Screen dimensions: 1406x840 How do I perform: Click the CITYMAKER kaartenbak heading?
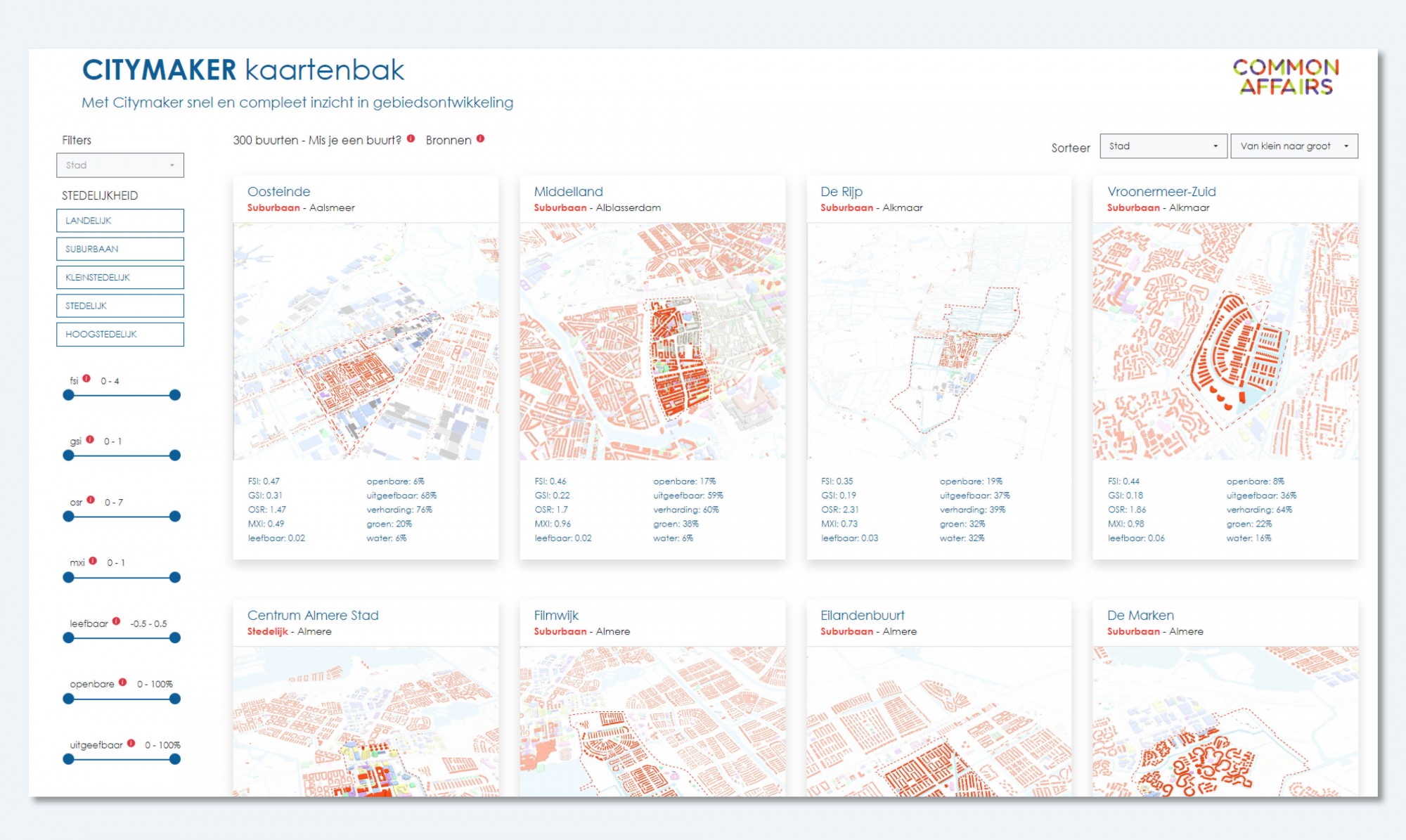point(243,70)
